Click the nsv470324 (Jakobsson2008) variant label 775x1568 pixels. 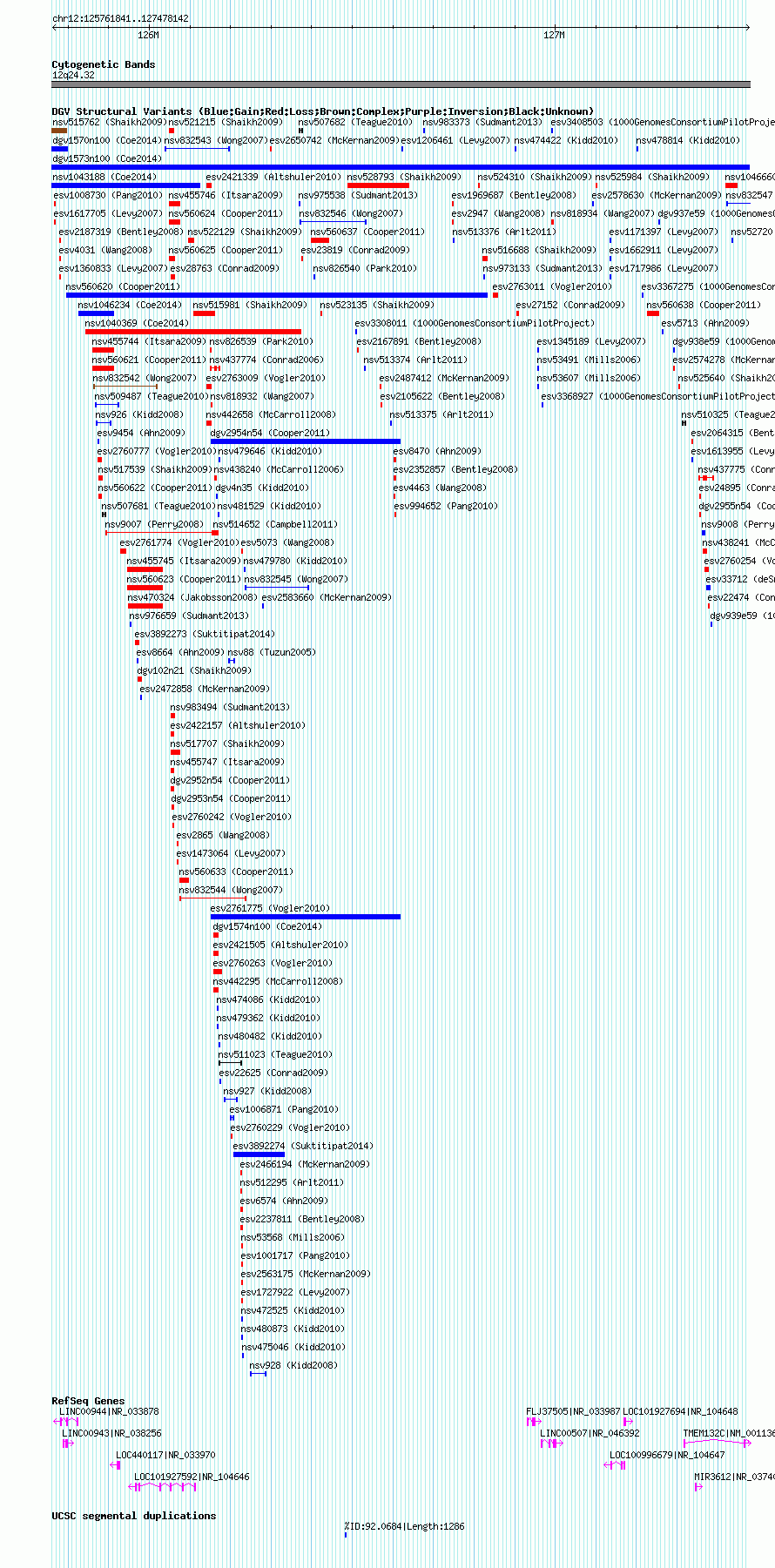tap(192, 597)
